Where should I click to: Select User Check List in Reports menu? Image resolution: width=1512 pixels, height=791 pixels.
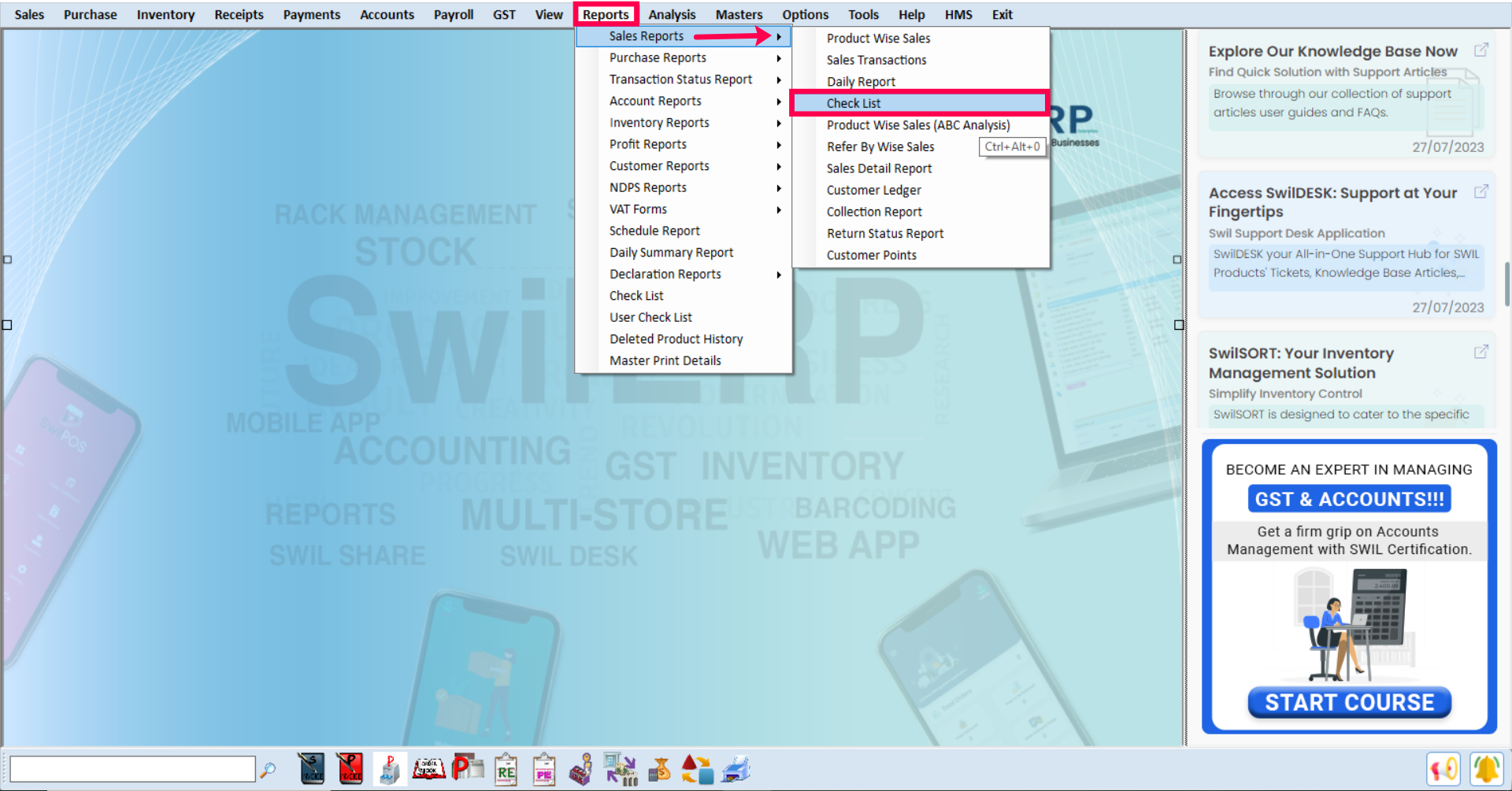pyautogui.click(x=683, y=317)
